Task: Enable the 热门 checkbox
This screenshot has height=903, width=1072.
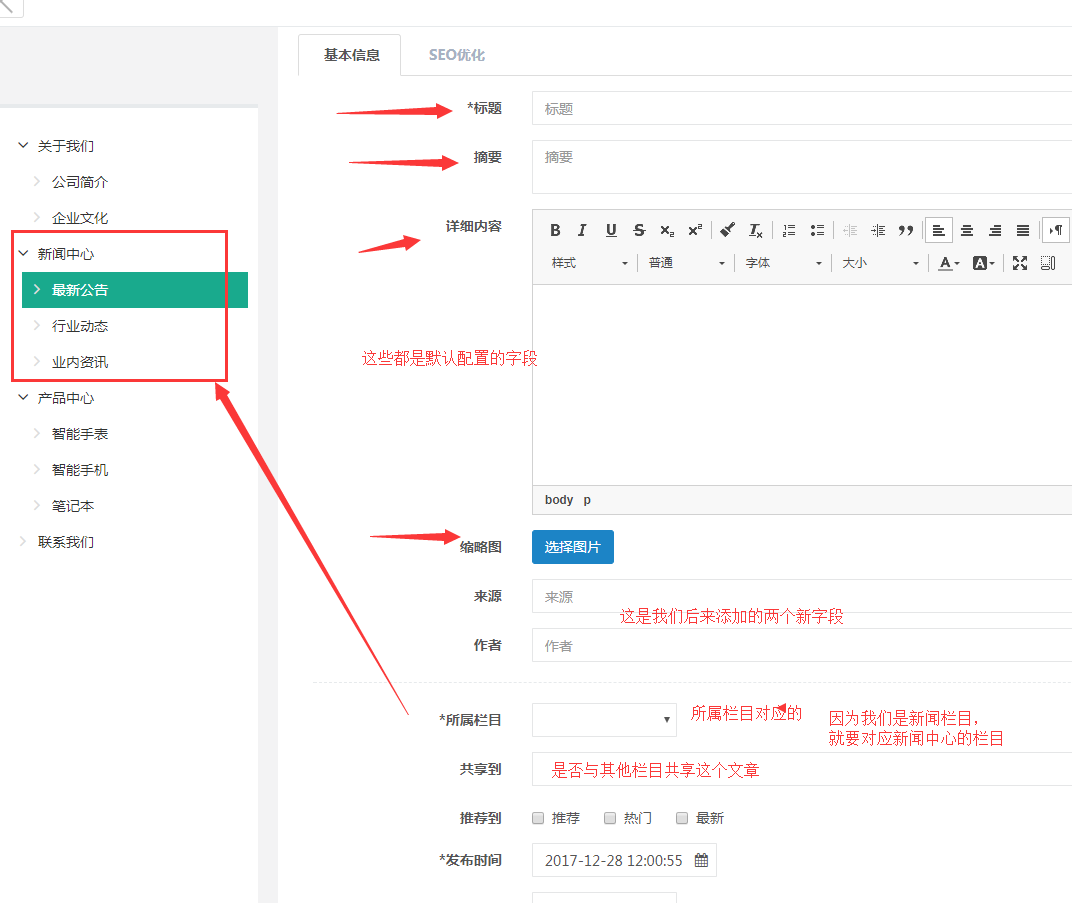Action: [610, 818]
